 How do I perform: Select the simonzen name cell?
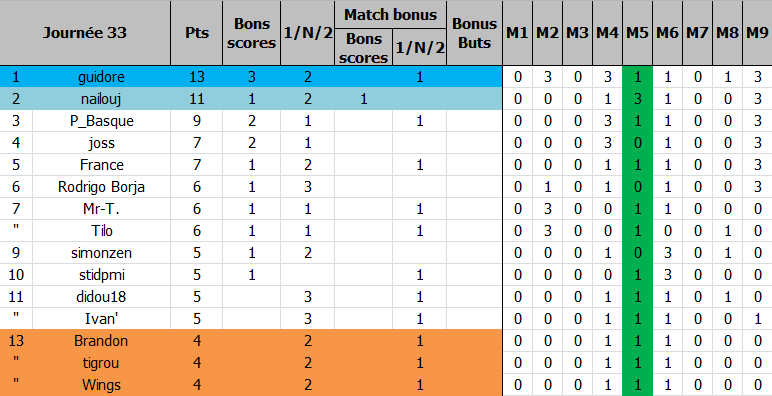coord(101,253)
